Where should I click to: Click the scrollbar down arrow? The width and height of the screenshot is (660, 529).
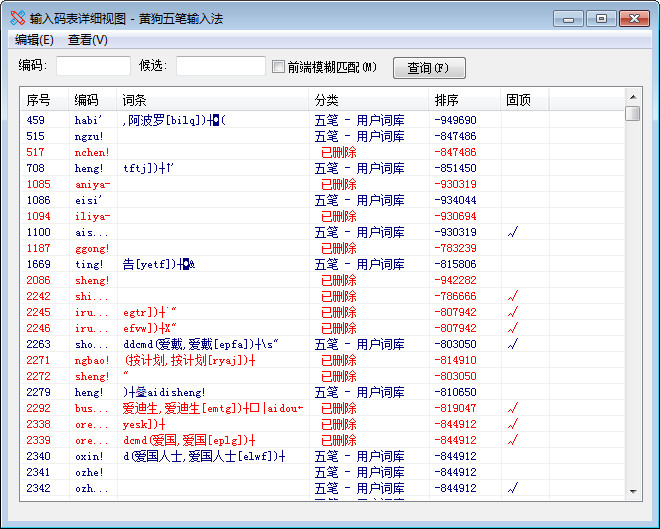point(632,491)
